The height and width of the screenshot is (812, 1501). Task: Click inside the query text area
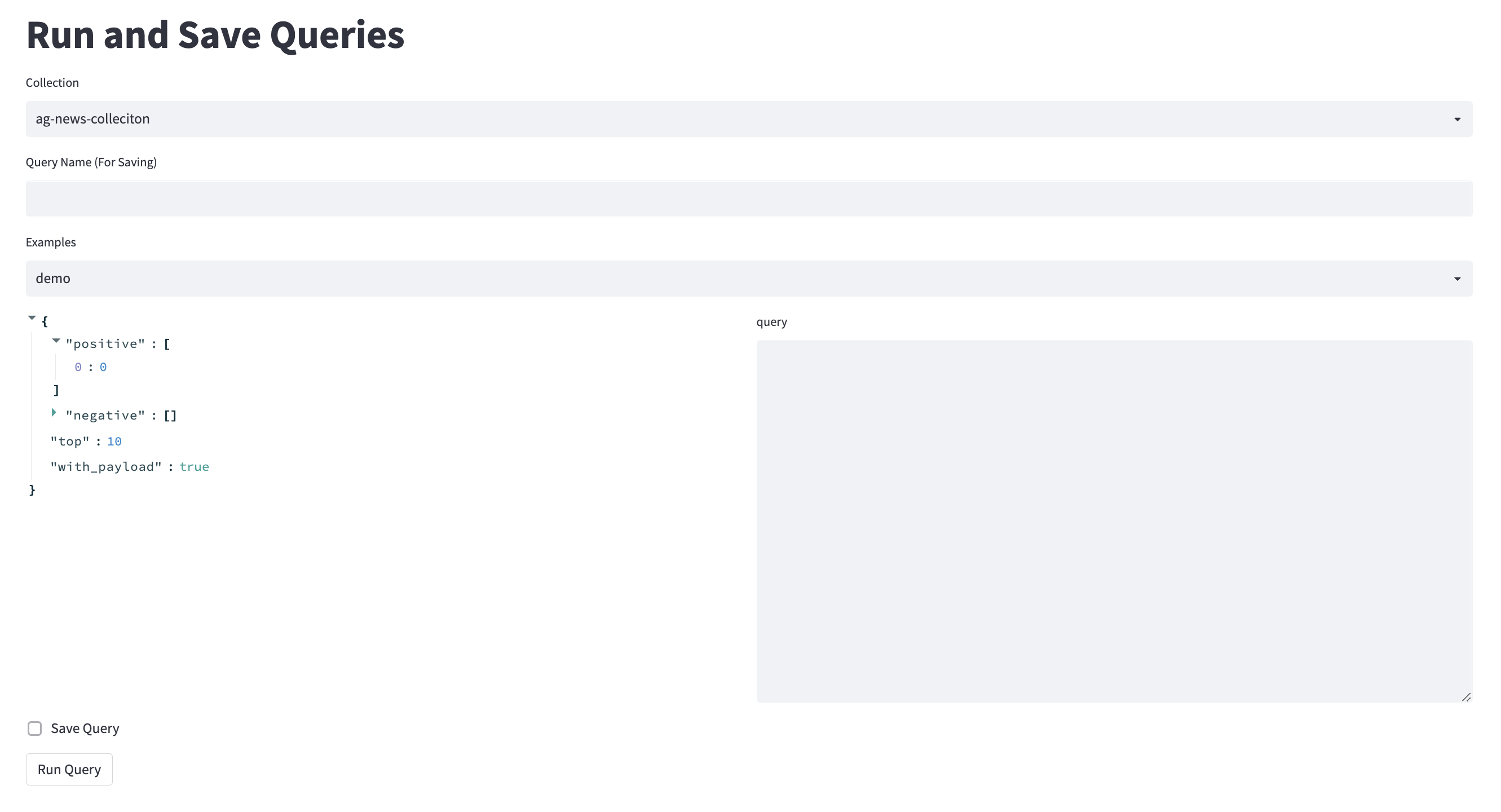(1114, 521)
